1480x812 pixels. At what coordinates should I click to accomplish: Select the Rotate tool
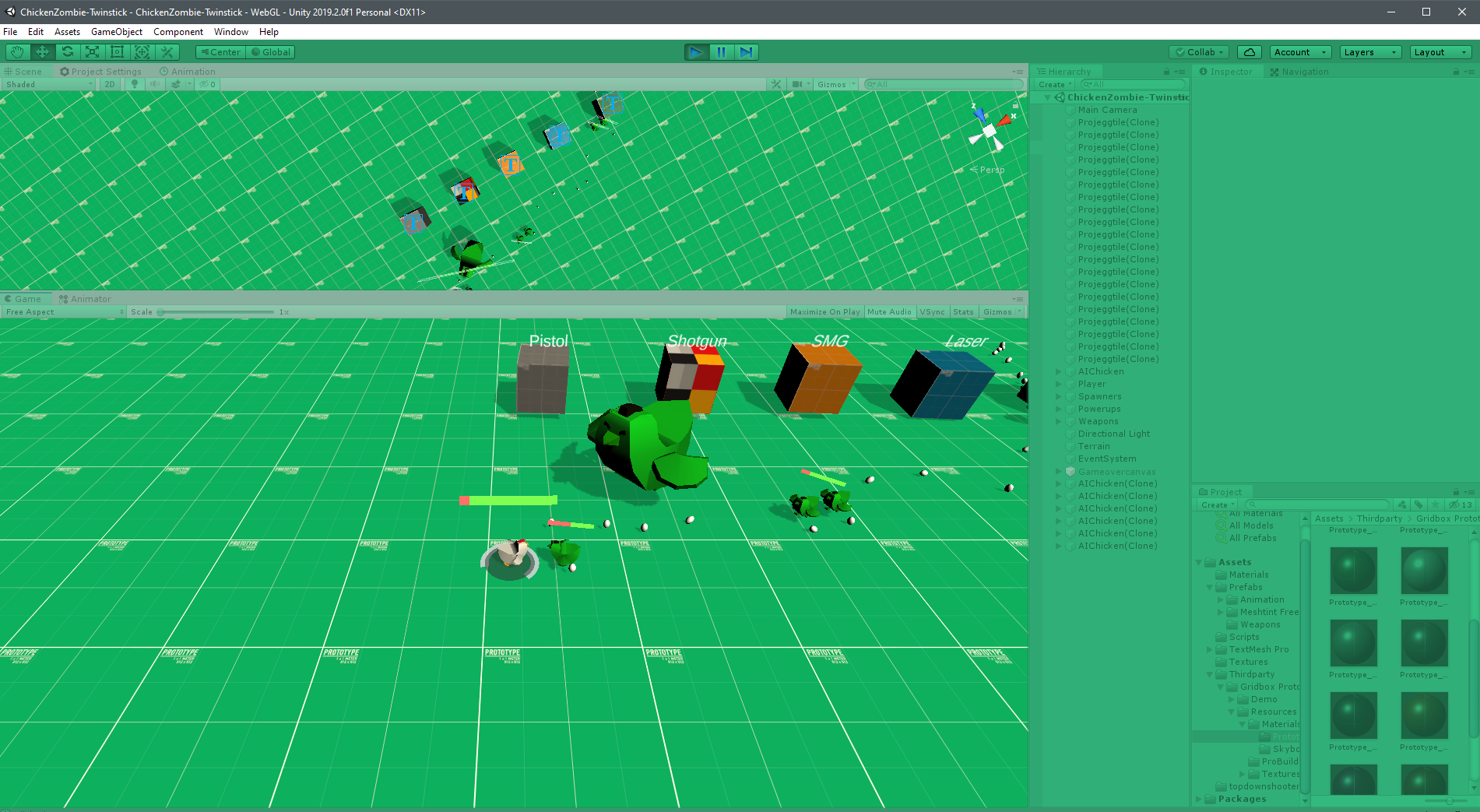[67, 52]
